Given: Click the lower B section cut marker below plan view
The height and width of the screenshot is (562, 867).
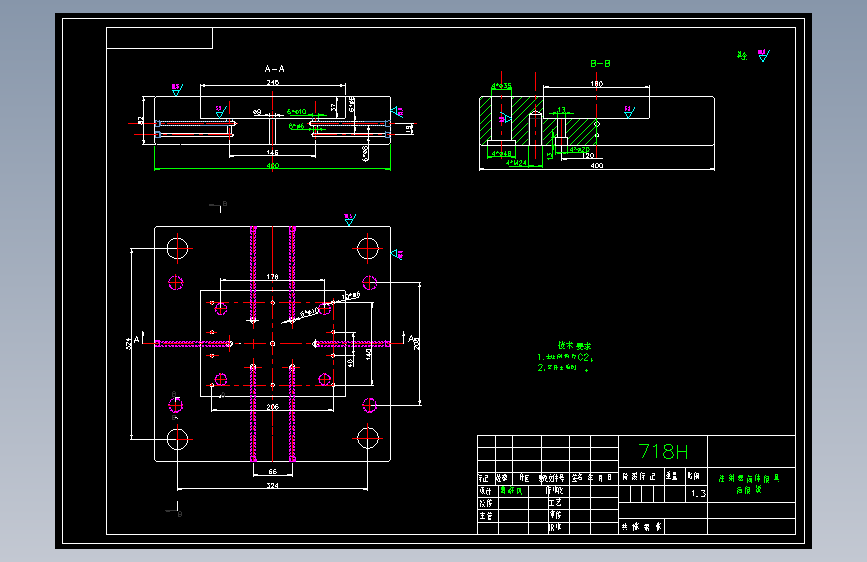Looking at the screenshot, I should point(174,509).
